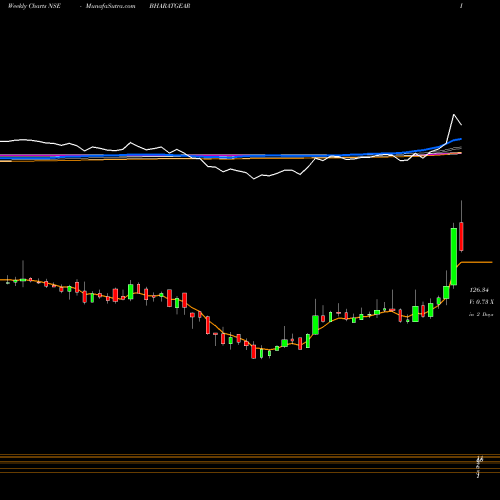The height and width of the screenshot is (500, 500).
Task: Click the "in 2 Days" text
Action: tap(481, 314)
